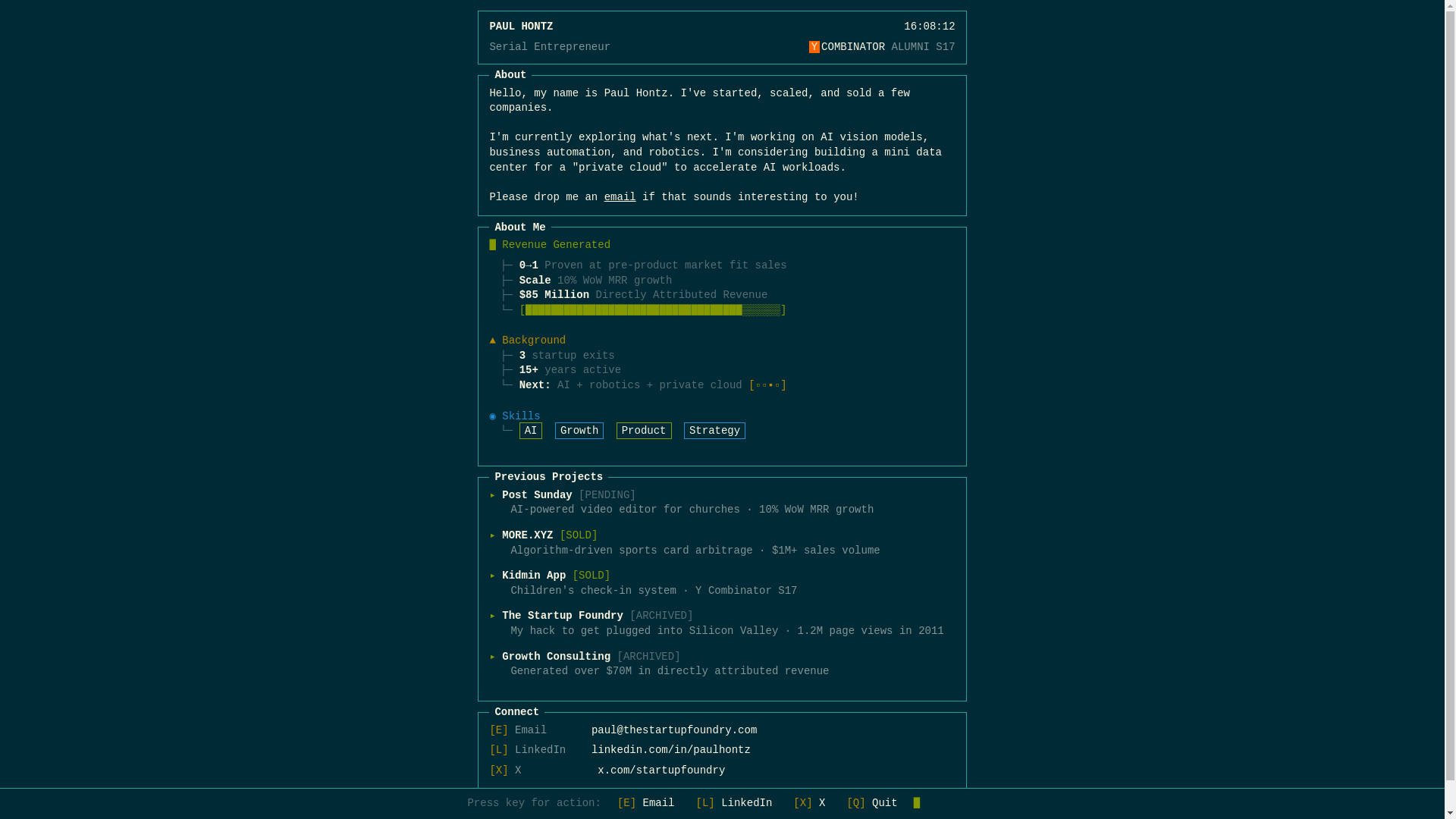The height and width of the screenshot is (819, 1456).
Task: Click the 3 startup exits line
Action: click(566, 356)
